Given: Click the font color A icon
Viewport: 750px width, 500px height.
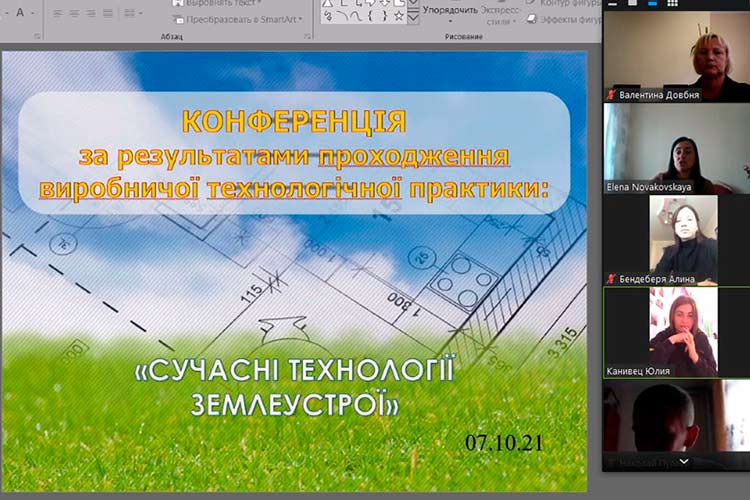Looking at the screenshot, I should pos(20,13).
